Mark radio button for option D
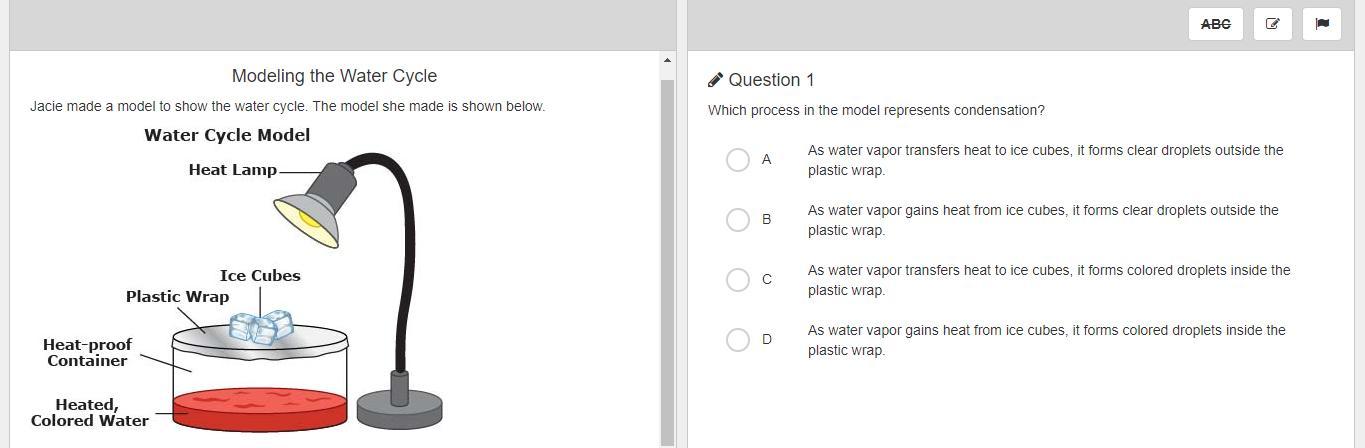 point(738,340)
